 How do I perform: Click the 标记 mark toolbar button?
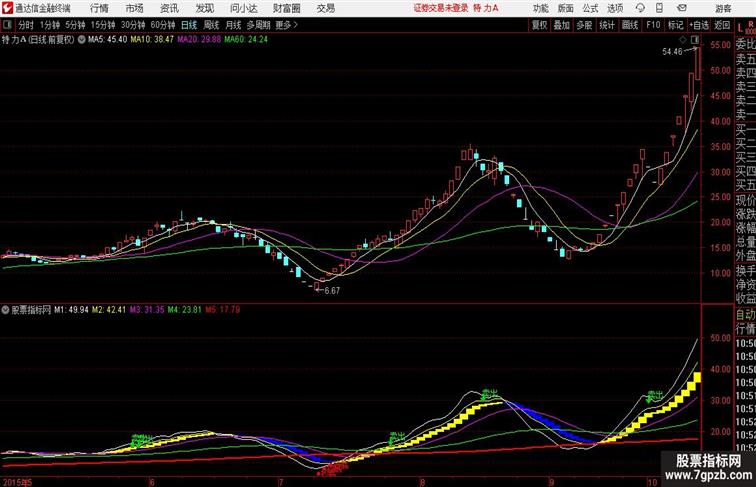pos(675,25)
